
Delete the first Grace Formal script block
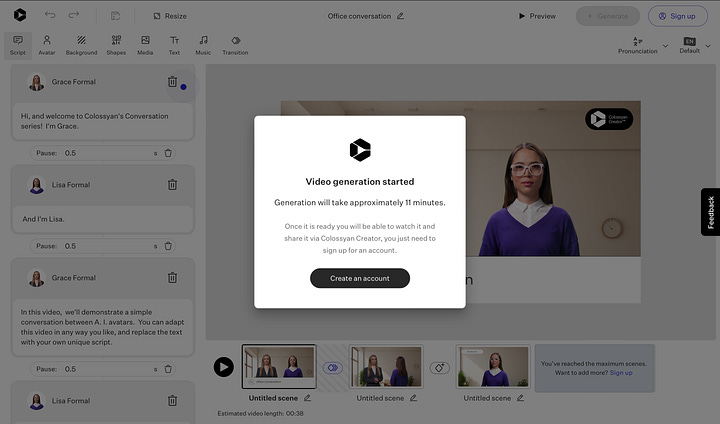[x=172, y=82]
